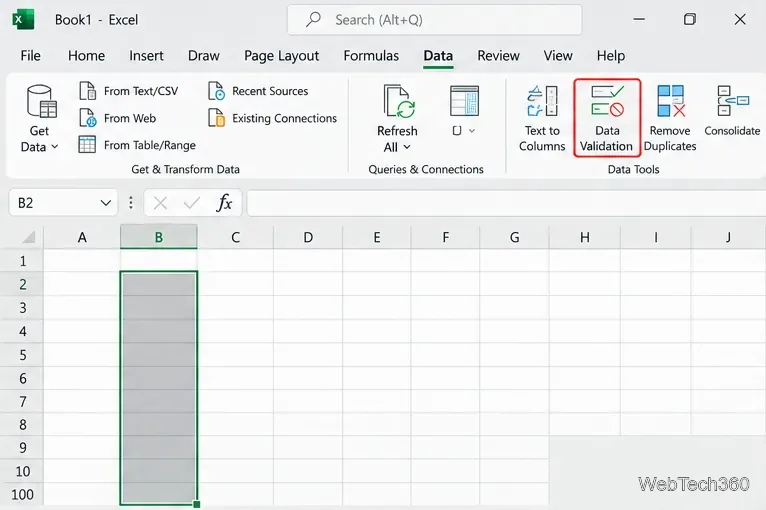Select column G header

point(514,237)
